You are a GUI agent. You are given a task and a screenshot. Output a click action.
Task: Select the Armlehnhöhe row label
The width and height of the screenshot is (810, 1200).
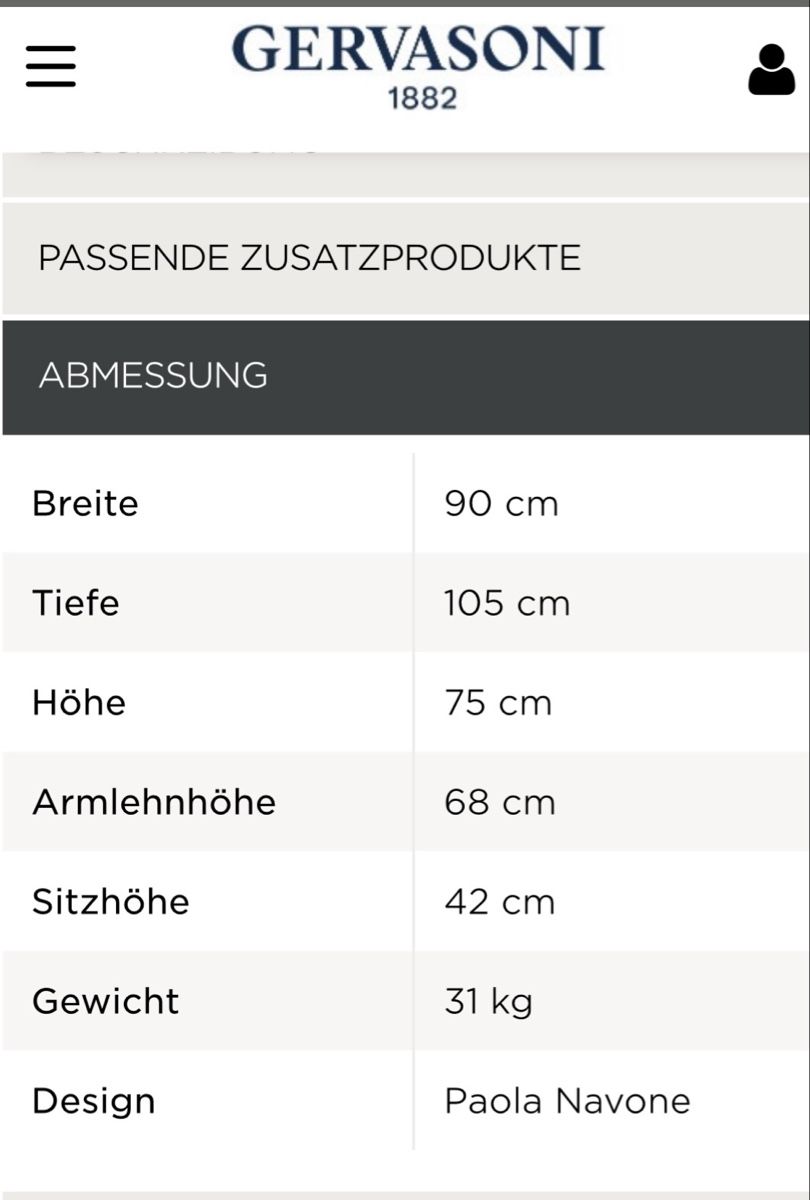[154, 802]
